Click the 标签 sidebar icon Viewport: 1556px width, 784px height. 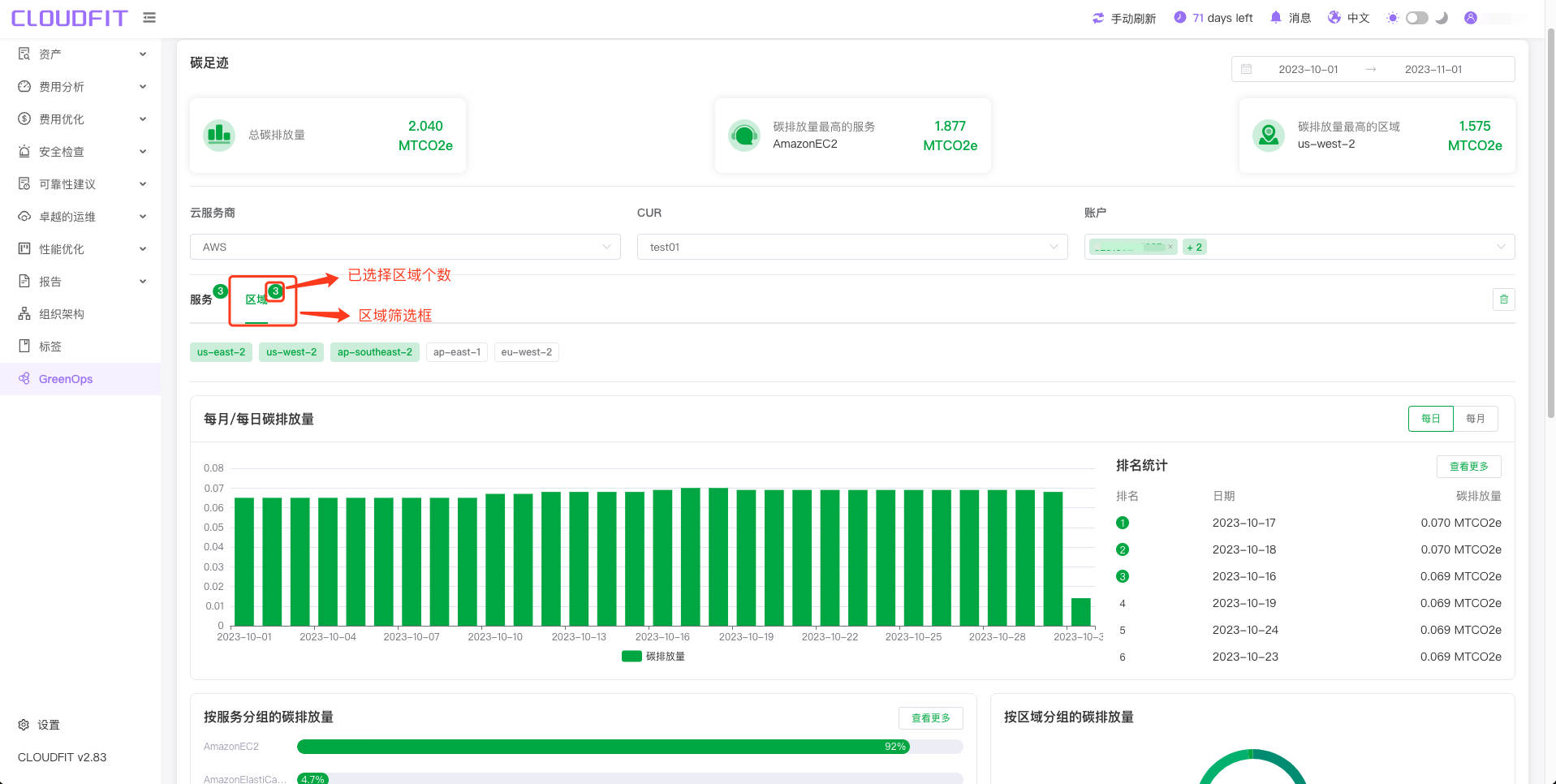point(24,347)
